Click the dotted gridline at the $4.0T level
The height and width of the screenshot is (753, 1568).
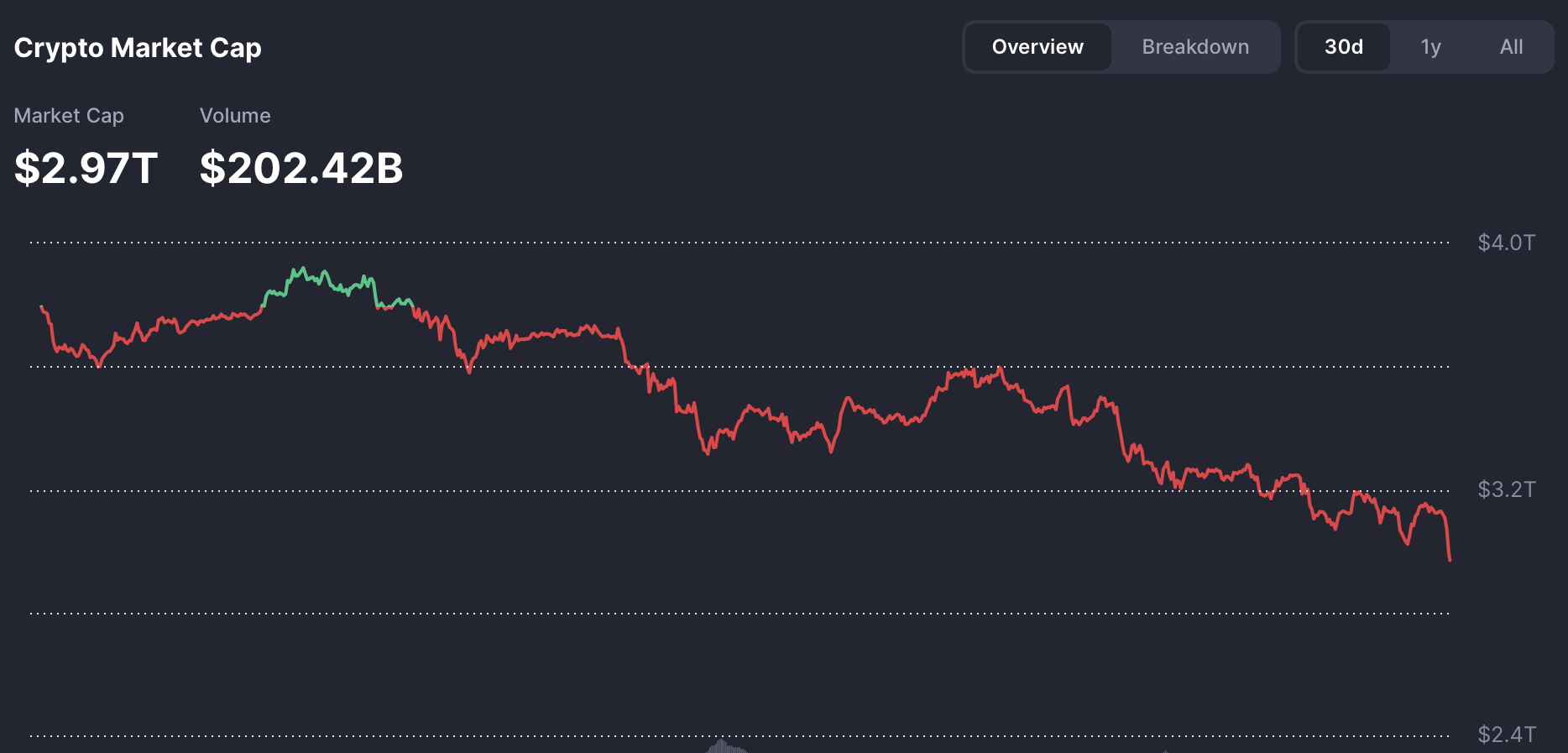(x=740, y=243)
